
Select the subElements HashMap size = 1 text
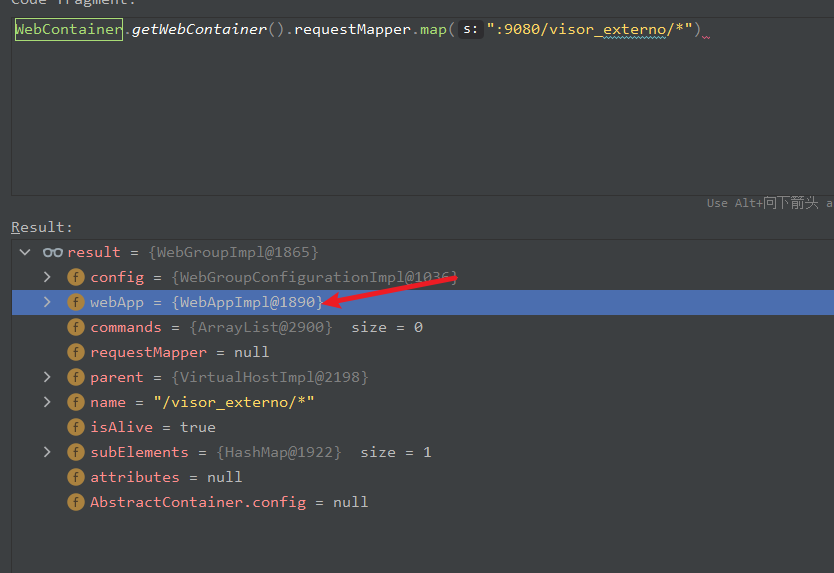261,452
